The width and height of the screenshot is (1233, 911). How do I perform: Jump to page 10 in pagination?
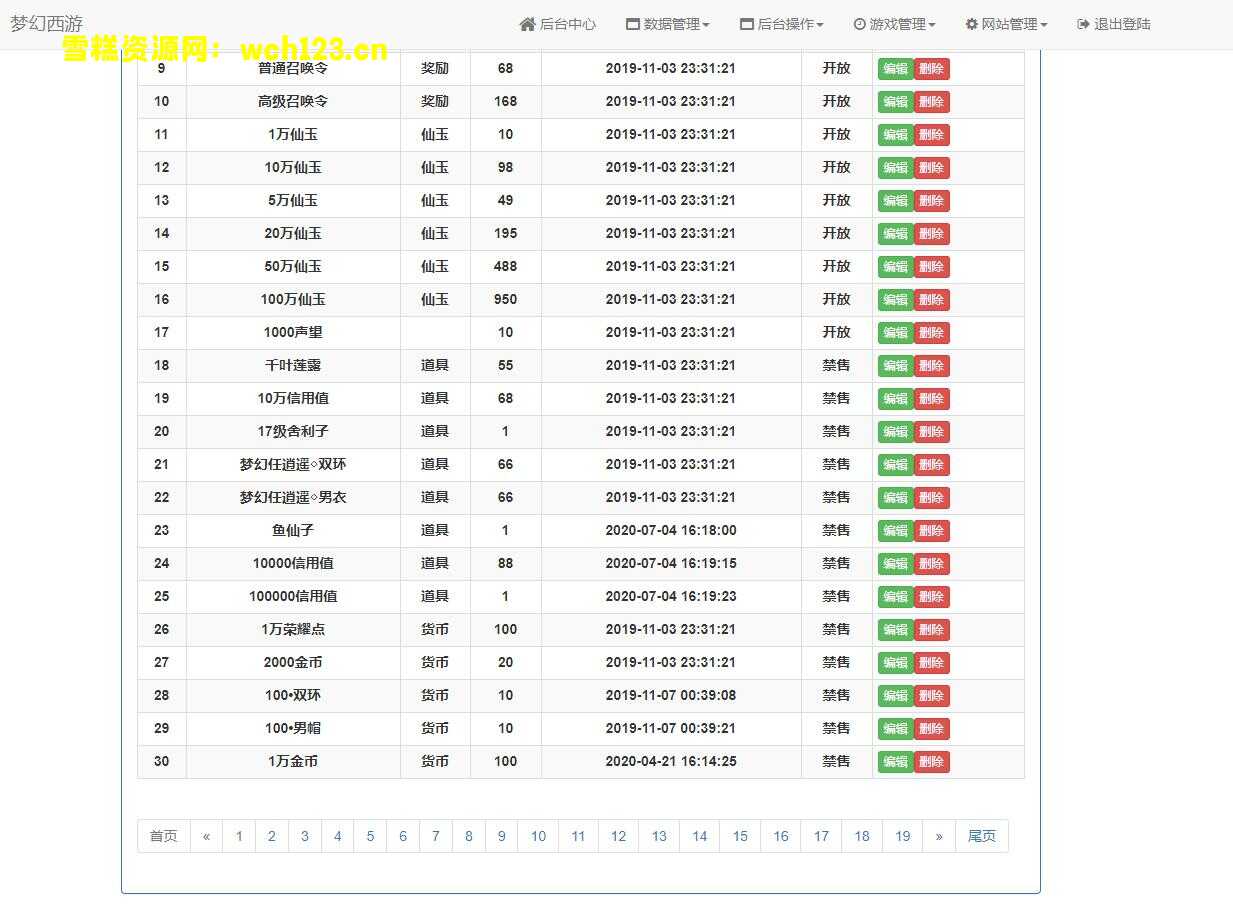(x=538, y=836)
